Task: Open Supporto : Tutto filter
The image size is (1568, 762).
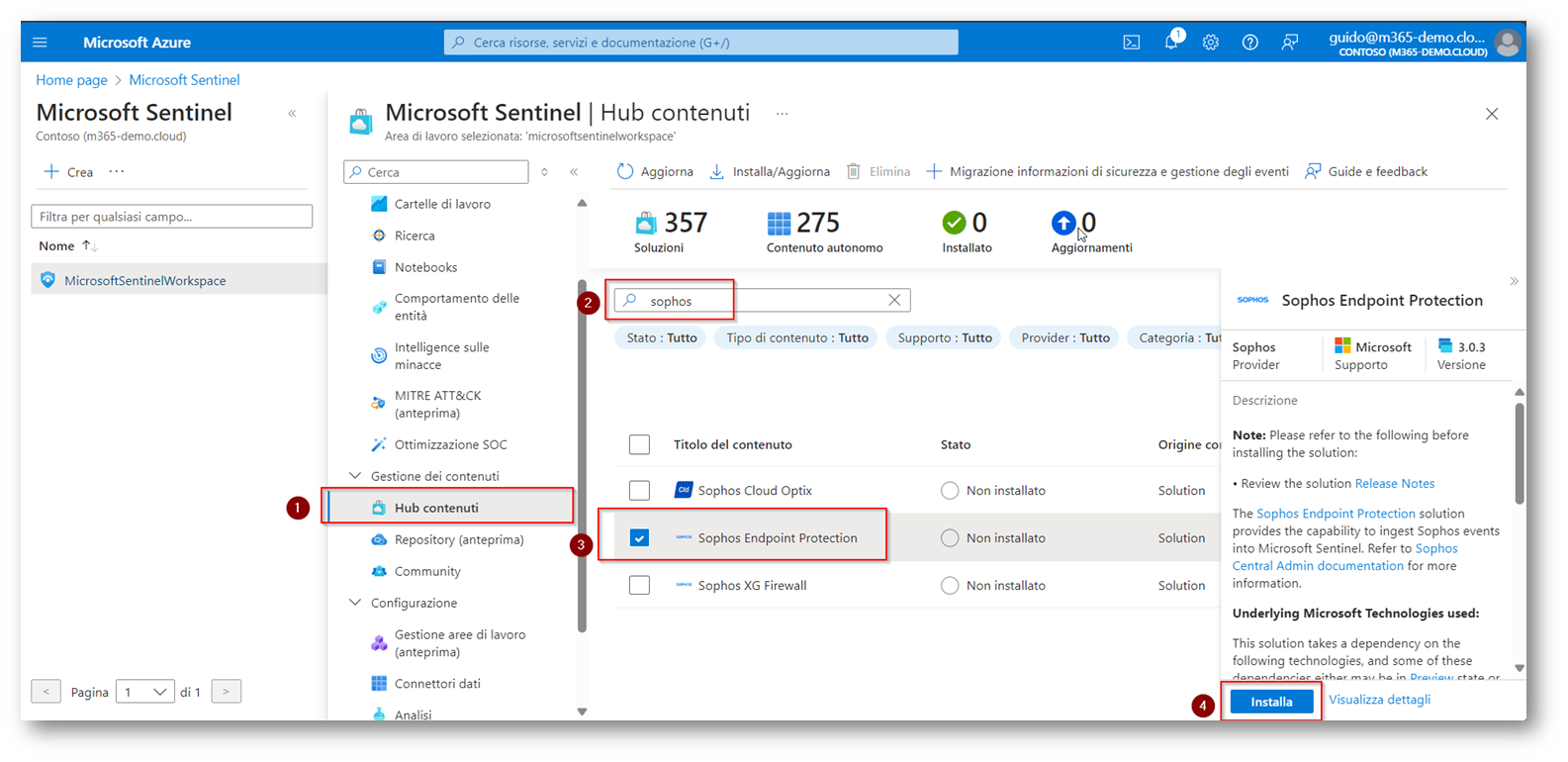Action: point(945,337)
